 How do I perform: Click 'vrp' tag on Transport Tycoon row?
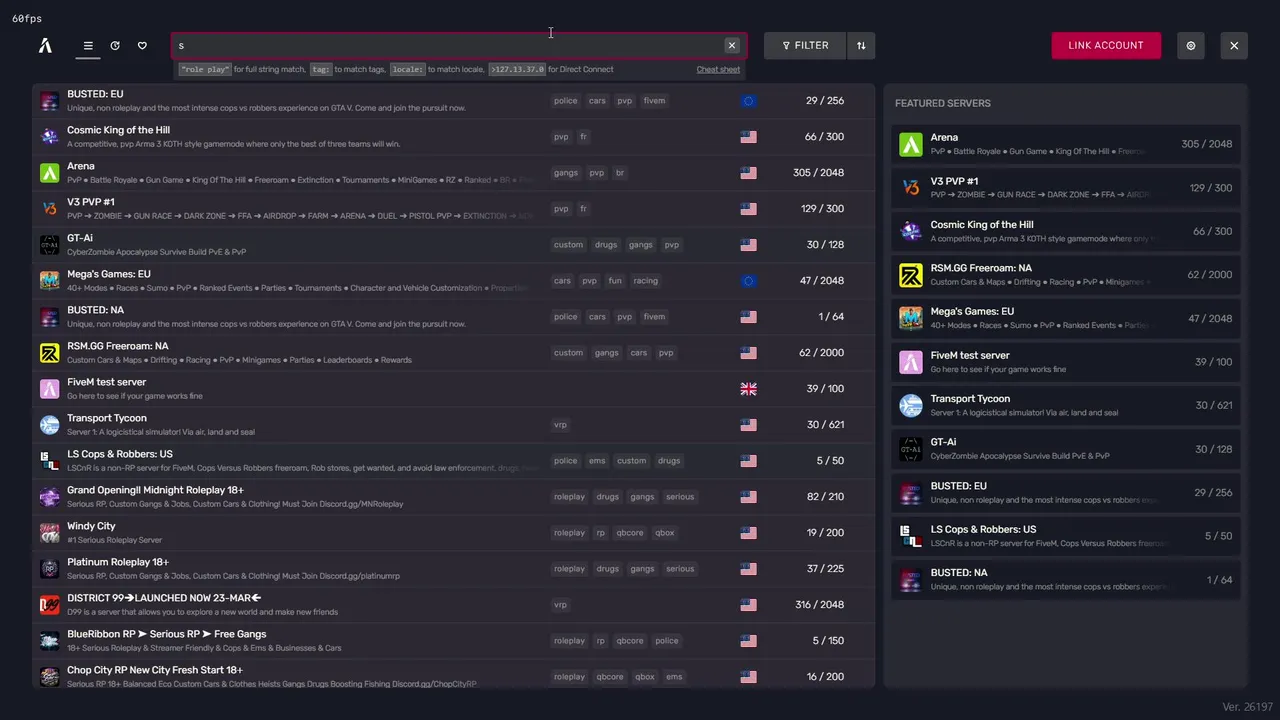pyautogui.click(x=560, y=425)
